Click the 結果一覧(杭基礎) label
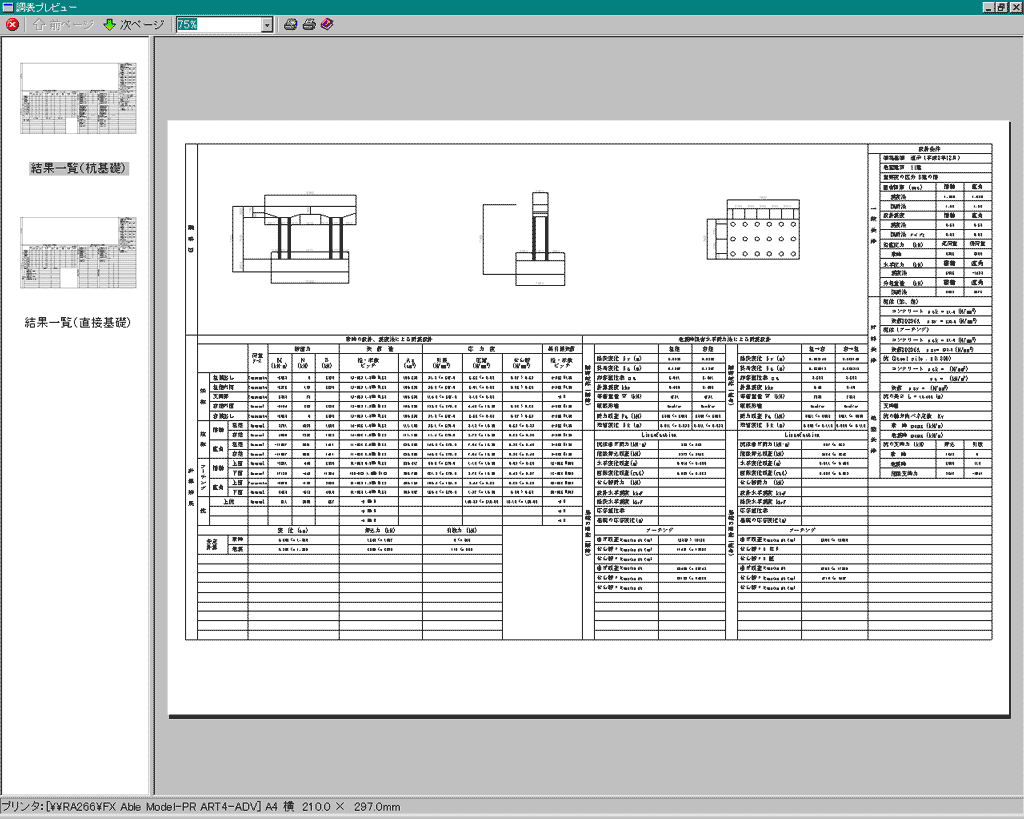Image resolution: width=1024 pixels, height=819 pixels. (78, 168)
